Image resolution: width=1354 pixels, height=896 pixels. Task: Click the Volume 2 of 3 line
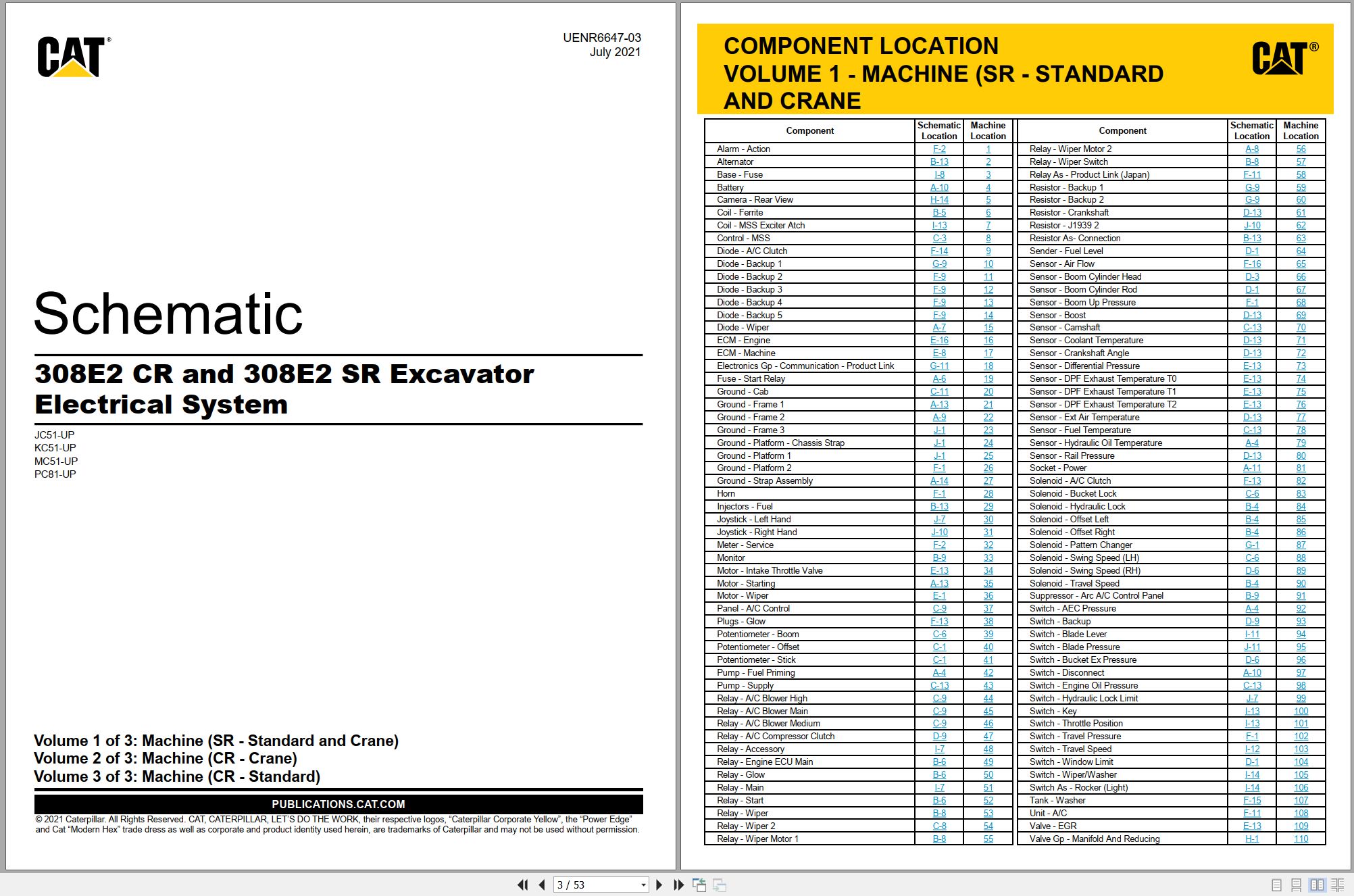[x=166, y=758]
